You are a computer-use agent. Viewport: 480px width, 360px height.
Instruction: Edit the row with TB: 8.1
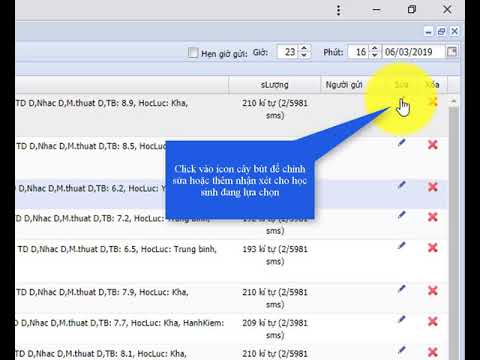(402, 350)
